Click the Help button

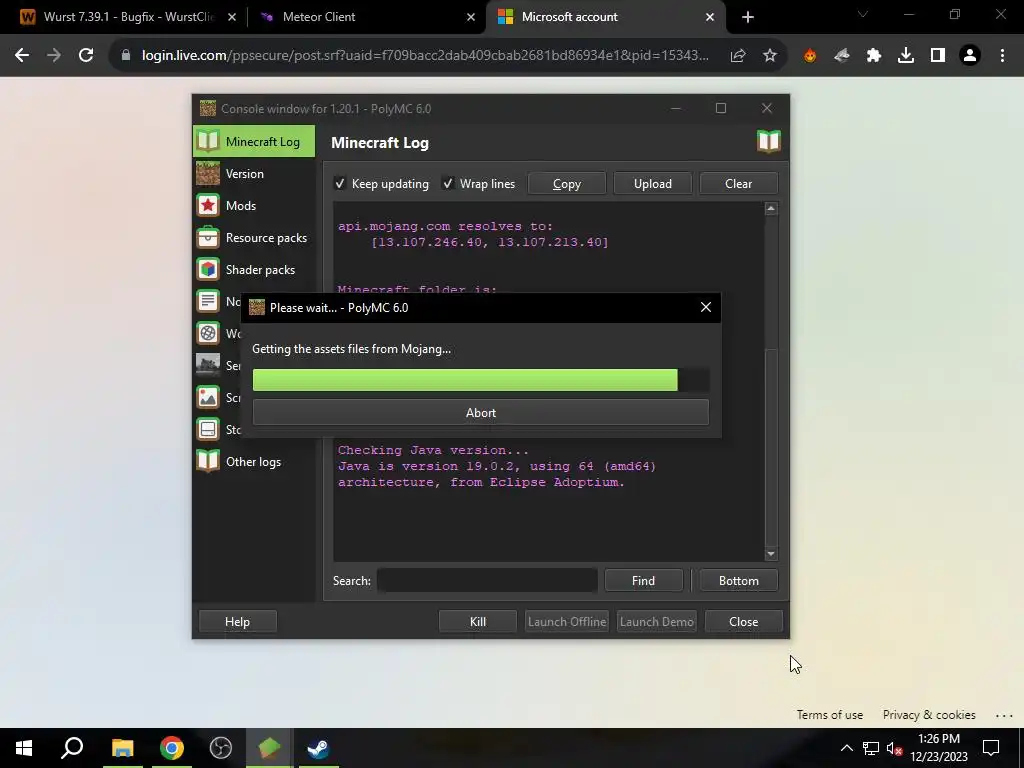point(237,622)
